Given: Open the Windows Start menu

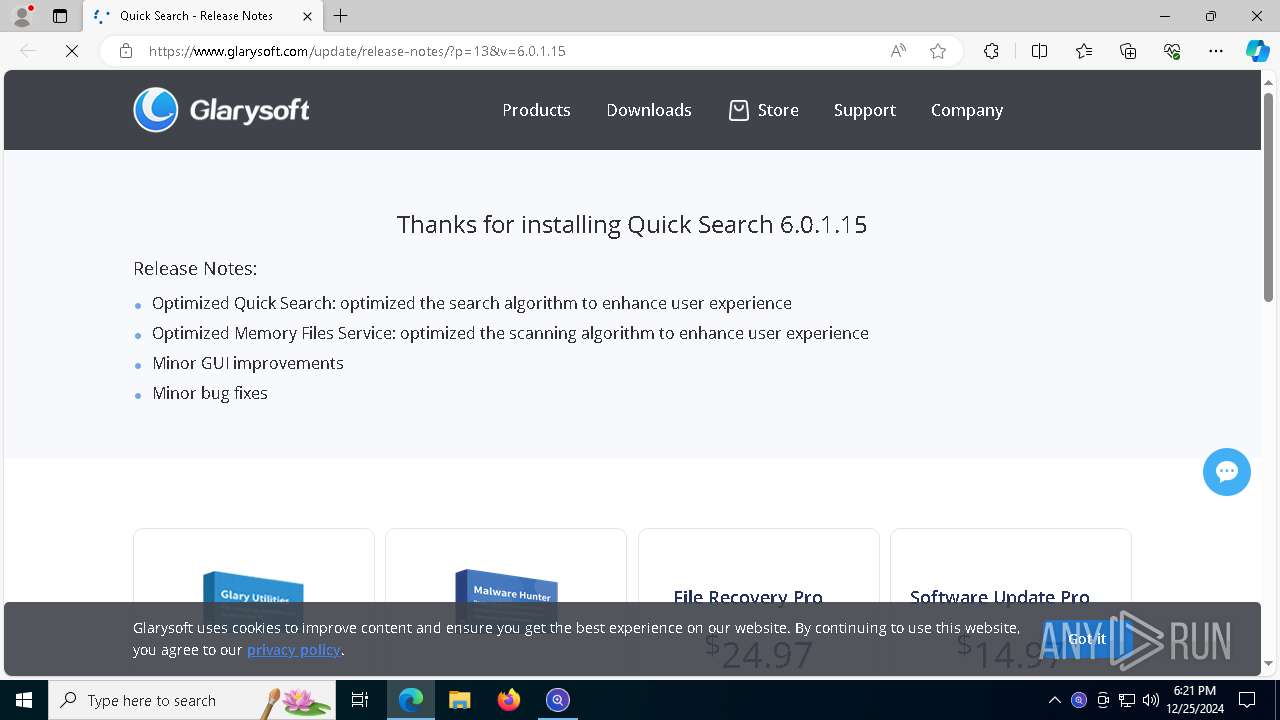Looking at the screenshot, I should coord(24,700).
